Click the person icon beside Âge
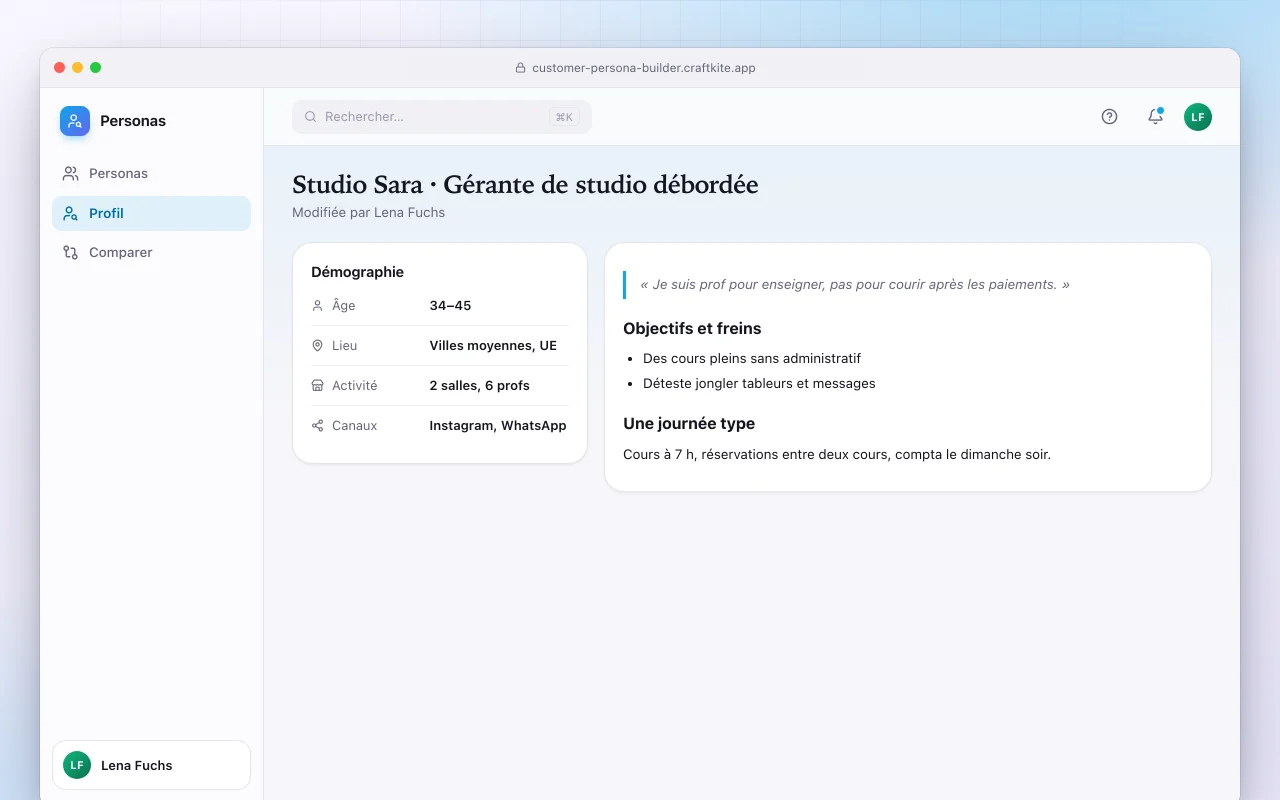The image size is (1280, 800). pyautogui.click(x=318, y=306)
